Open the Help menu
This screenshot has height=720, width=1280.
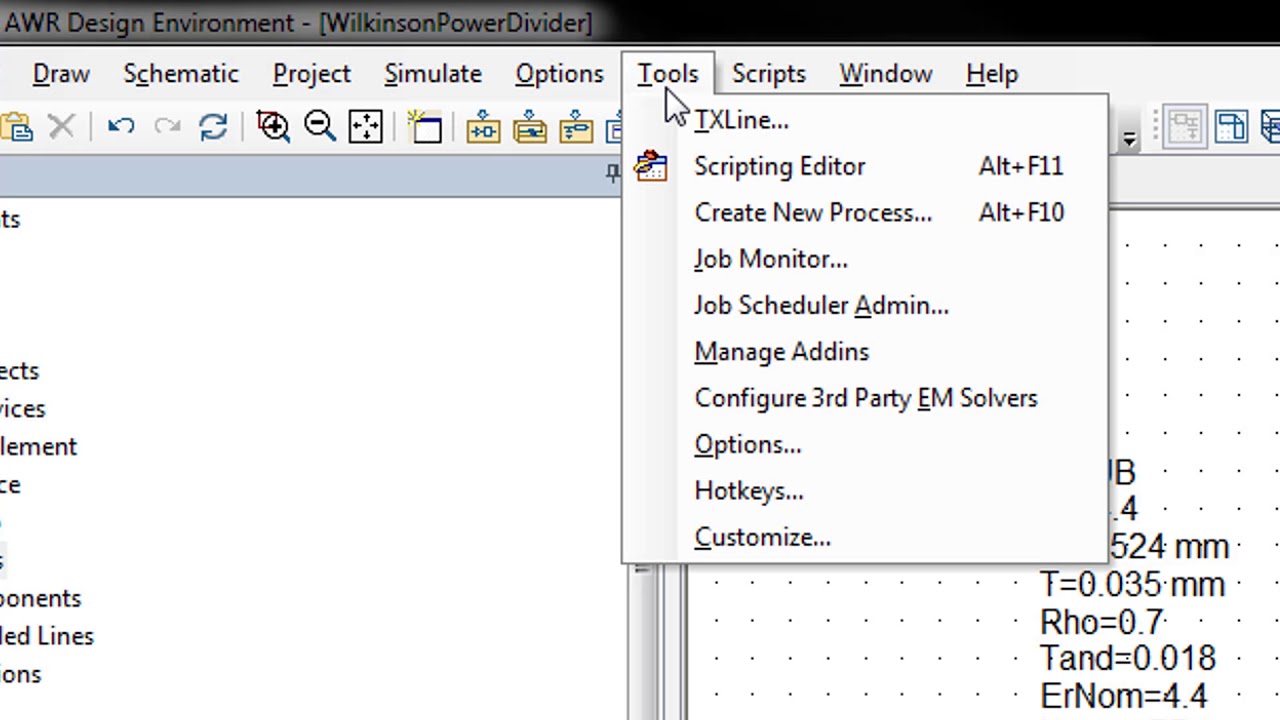992,74
